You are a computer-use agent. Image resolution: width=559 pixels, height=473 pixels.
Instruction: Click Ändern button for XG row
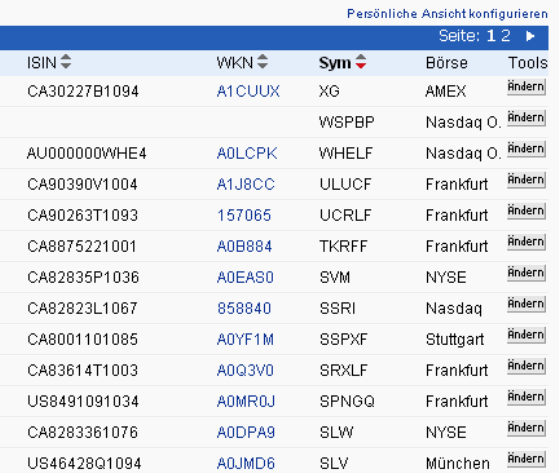point(526,87)
